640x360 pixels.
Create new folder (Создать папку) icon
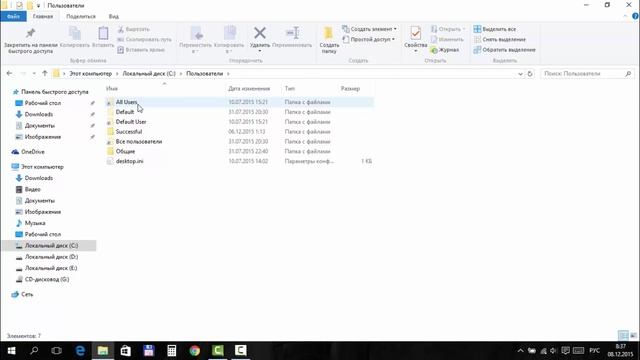pos(328,33)
